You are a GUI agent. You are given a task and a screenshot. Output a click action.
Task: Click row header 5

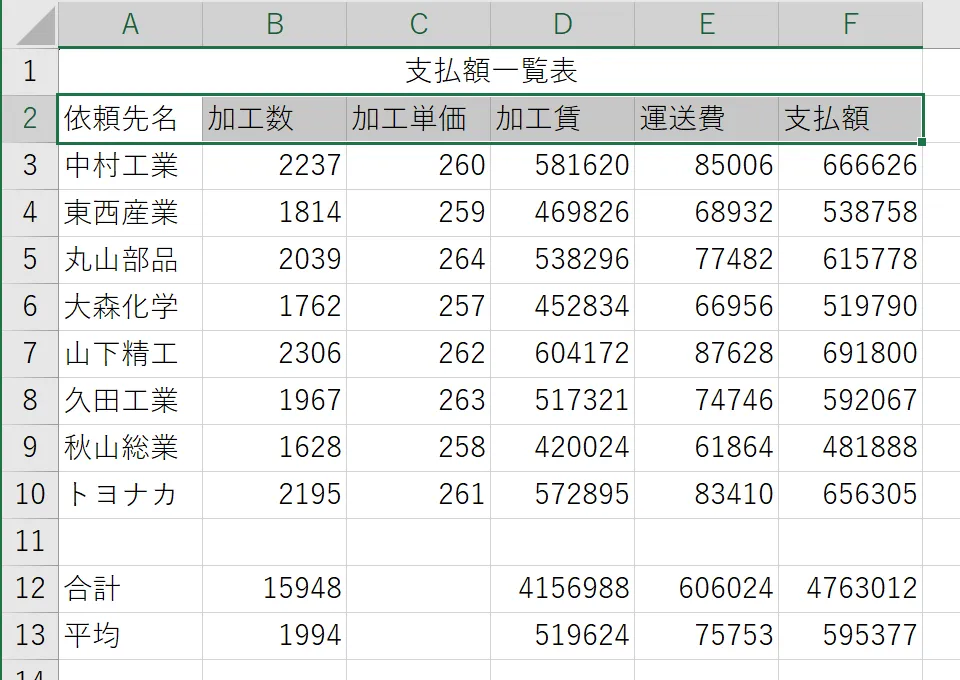(x=30, y=260)
